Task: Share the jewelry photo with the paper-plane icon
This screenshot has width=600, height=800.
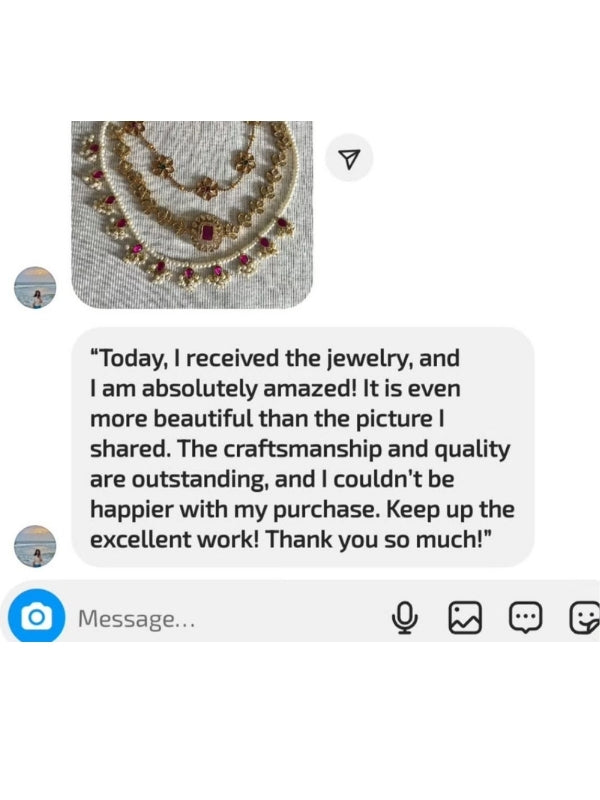Action: click(x=349, y=158)
